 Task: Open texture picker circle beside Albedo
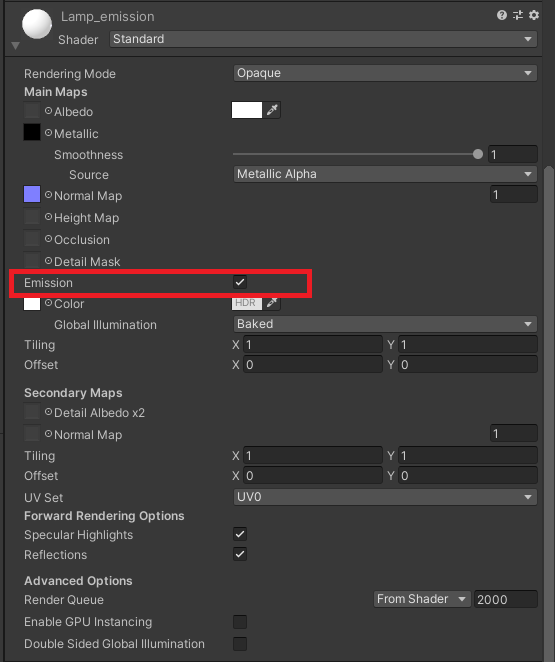click(49, 111)
